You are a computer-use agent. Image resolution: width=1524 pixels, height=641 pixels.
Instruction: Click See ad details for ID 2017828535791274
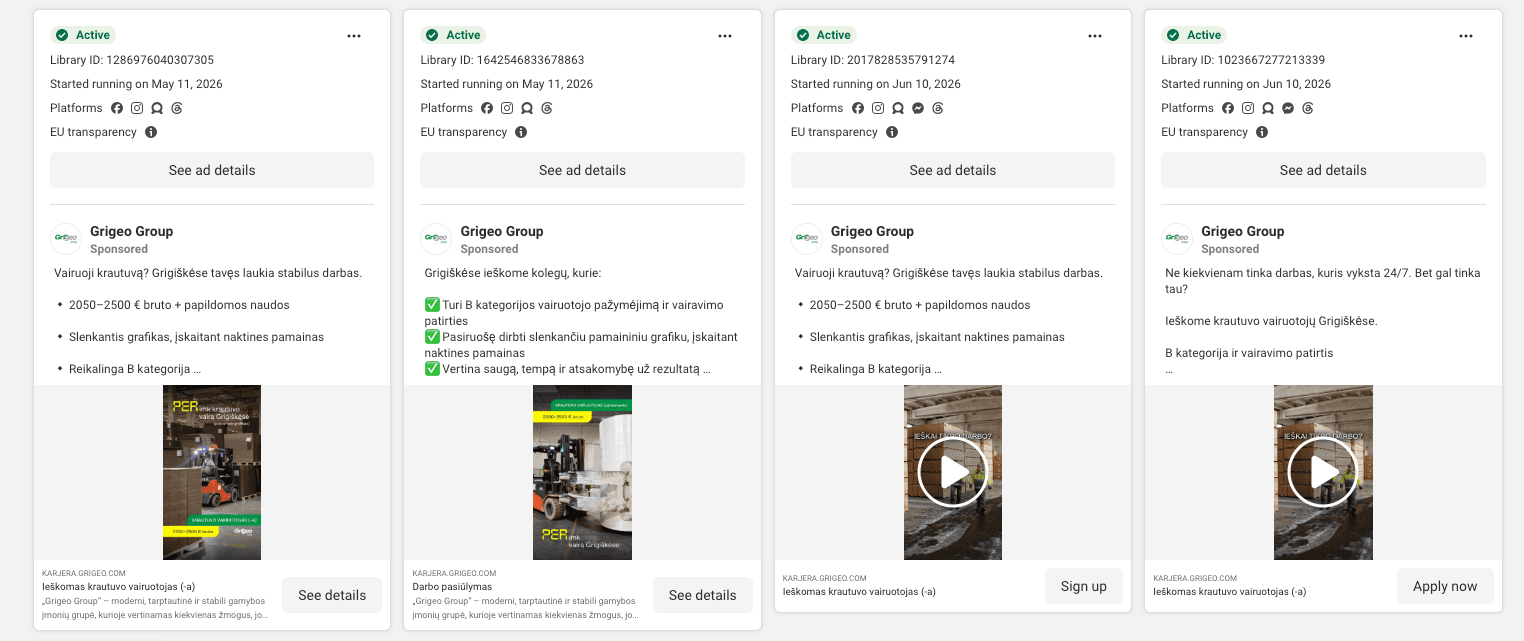(x=953, y=170)
